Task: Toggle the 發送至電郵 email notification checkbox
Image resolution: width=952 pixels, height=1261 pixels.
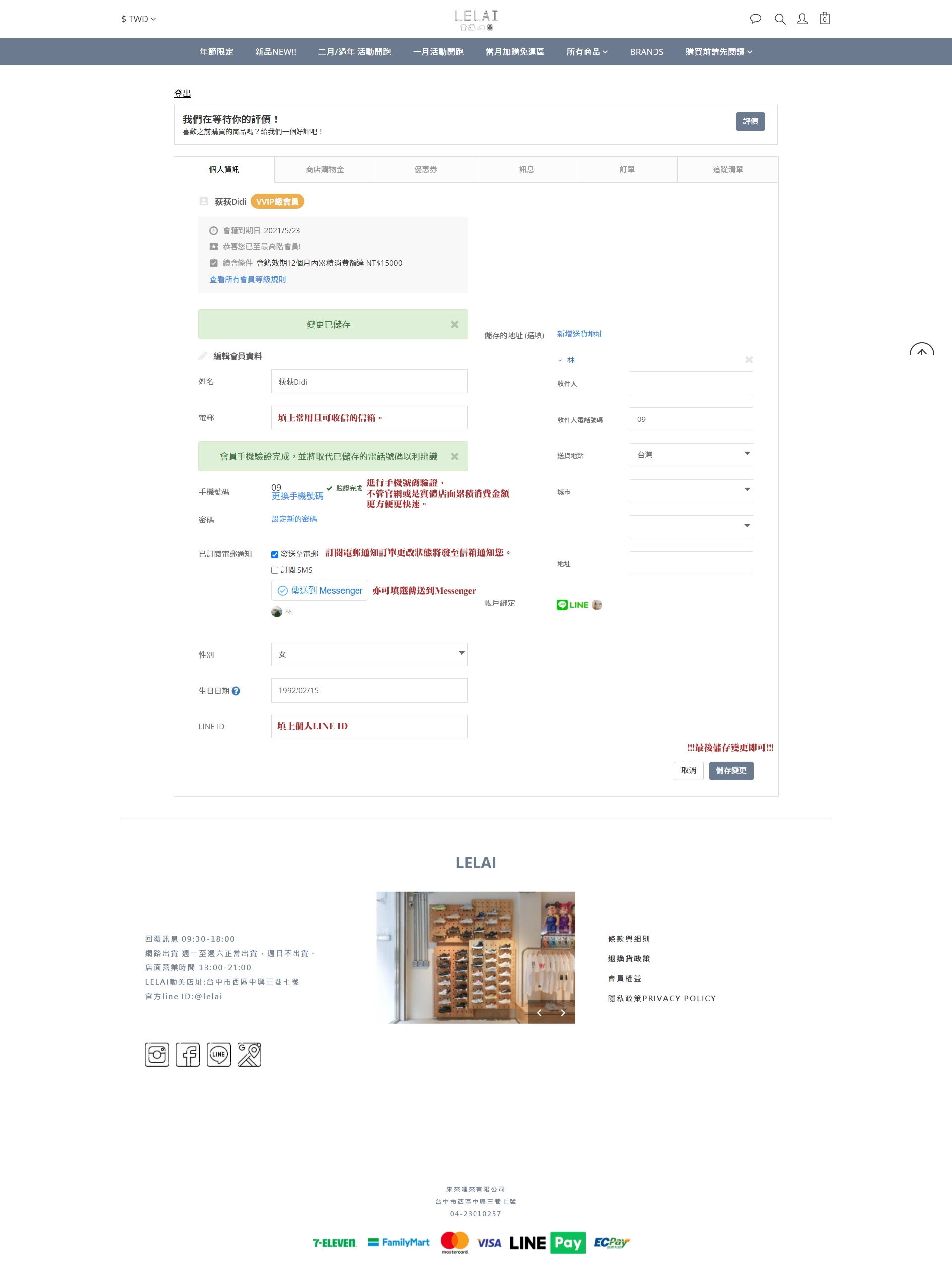Action: 275,555
